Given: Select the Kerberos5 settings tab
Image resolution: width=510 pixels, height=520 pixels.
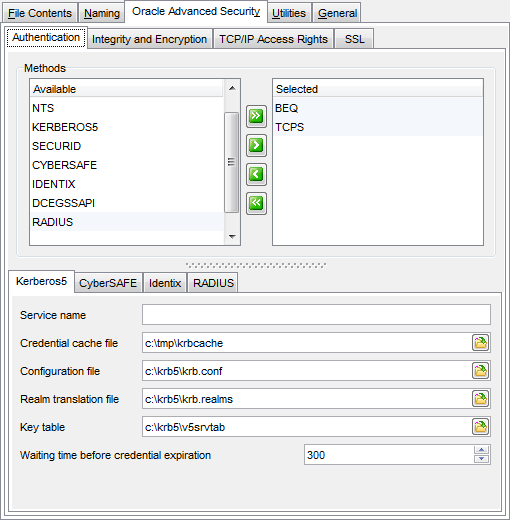Looking at the screenshot, I should pos(41,281).
